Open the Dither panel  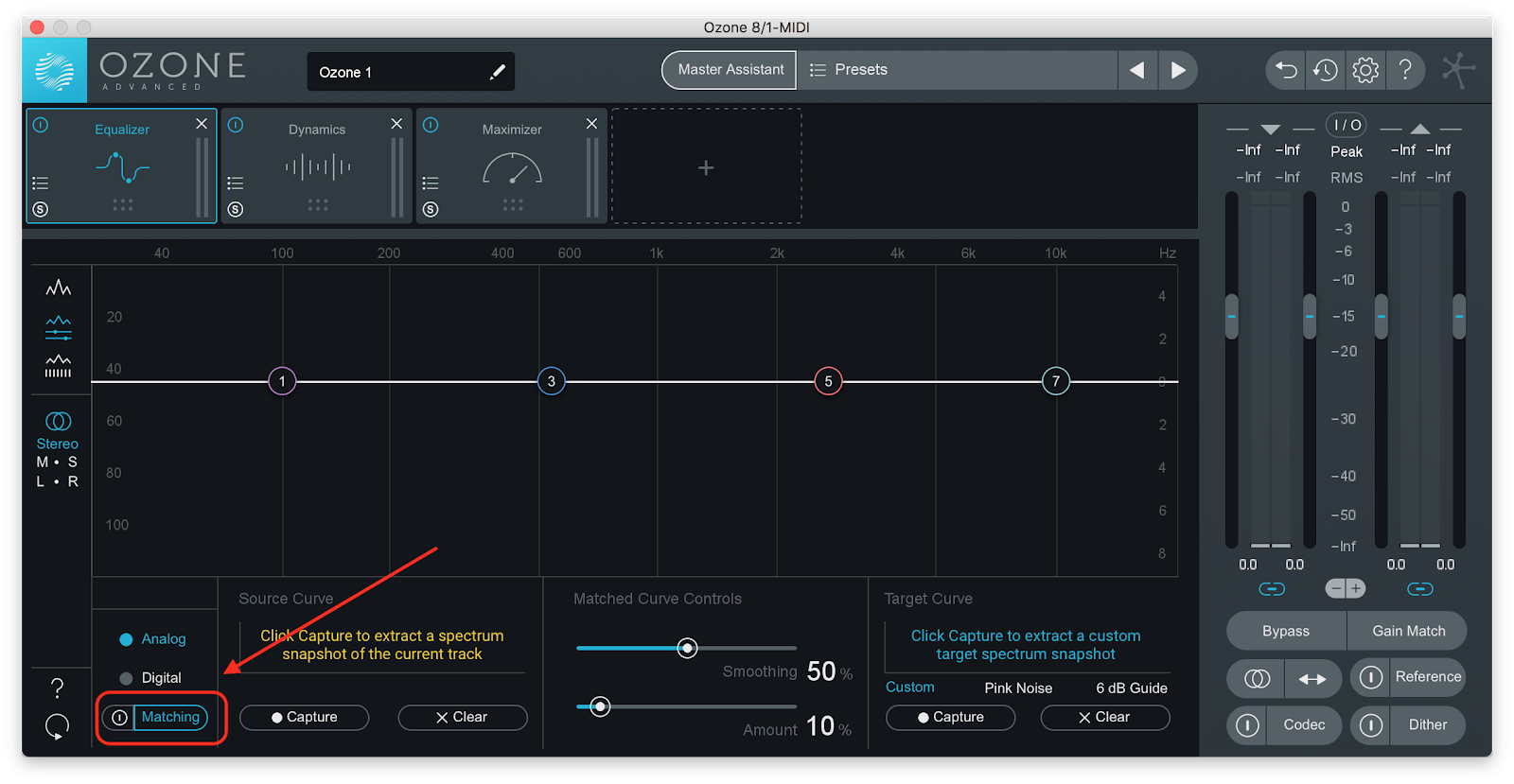[x=1427, y=725]
